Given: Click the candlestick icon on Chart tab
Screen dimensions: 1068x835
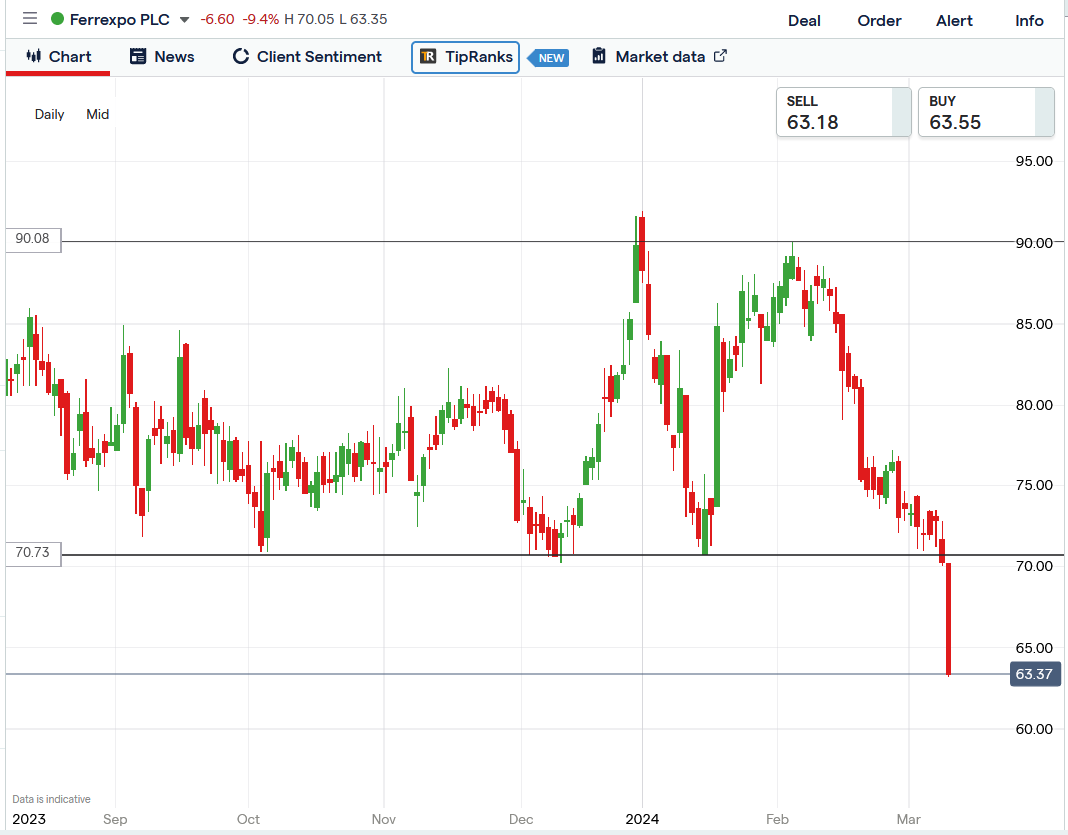Looking at the screenshot, I should coord(33,56).
